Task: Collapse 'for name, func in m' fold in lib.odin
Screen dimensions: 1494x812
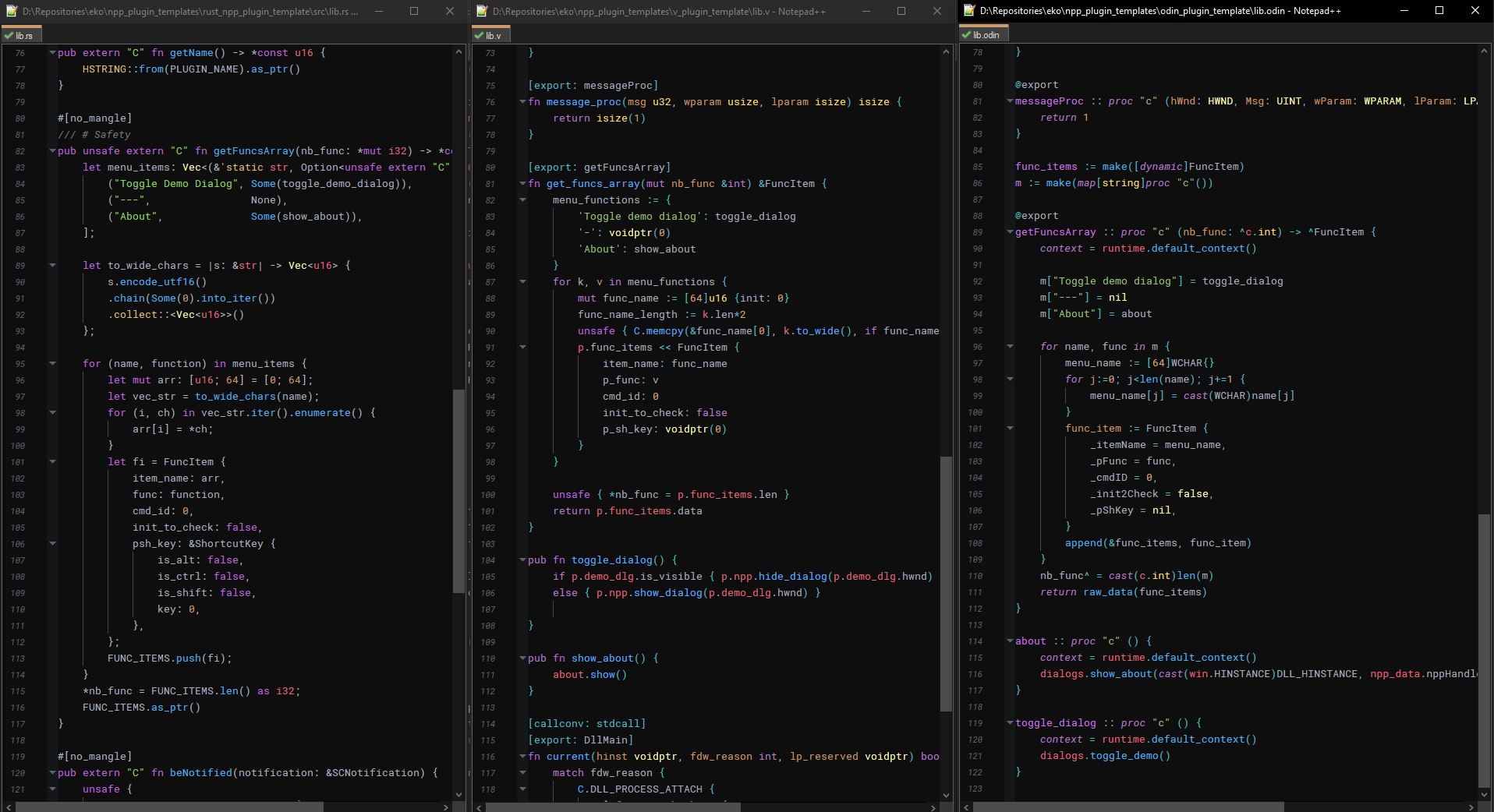Action: [x=1010, y=347]
